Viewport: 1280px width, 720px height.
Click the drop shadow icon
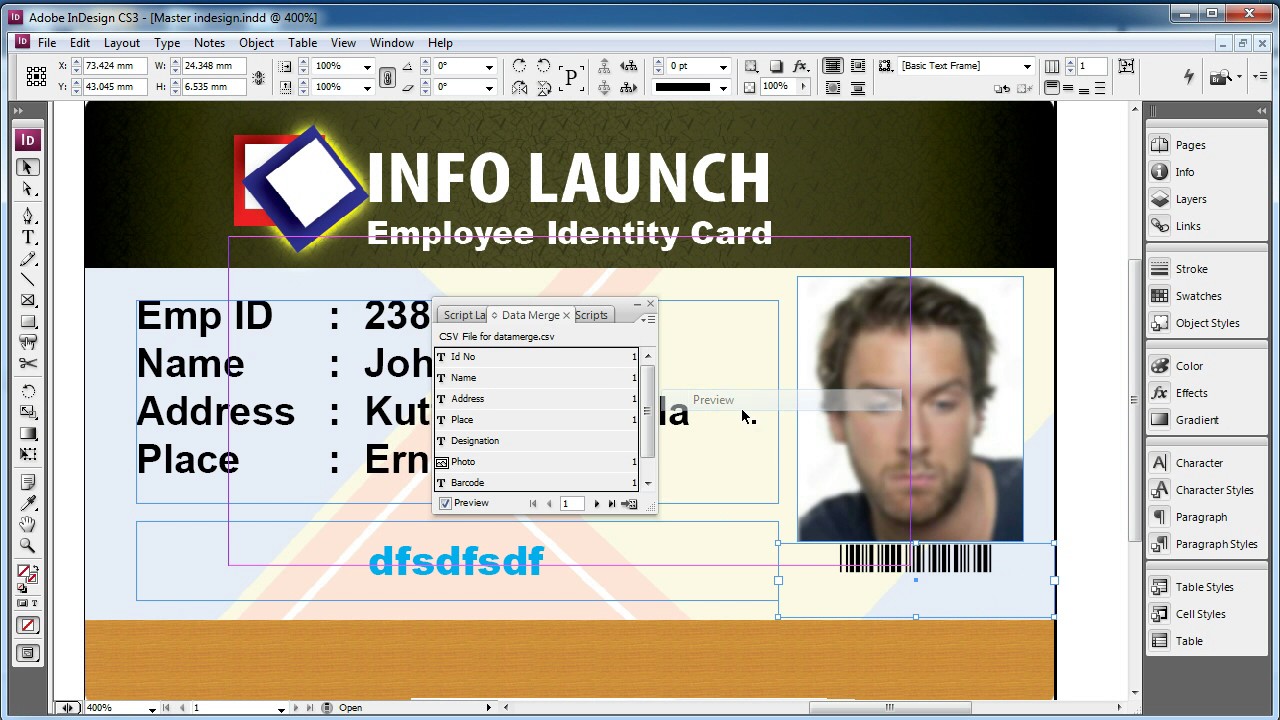point(776,66)
